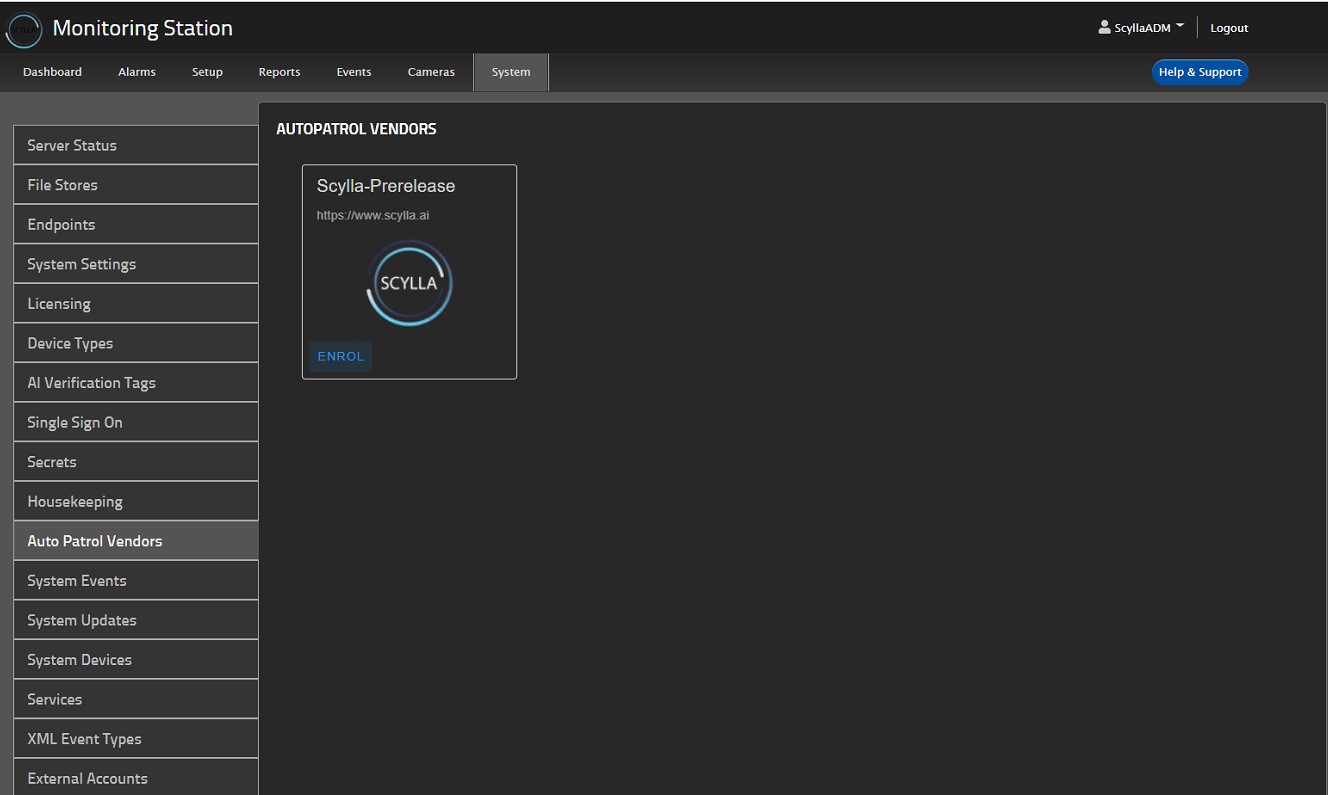Click the Scylla circular logo on vendor card
Image resolution: width=1328 pixels, height=795 pixels.
409,283
